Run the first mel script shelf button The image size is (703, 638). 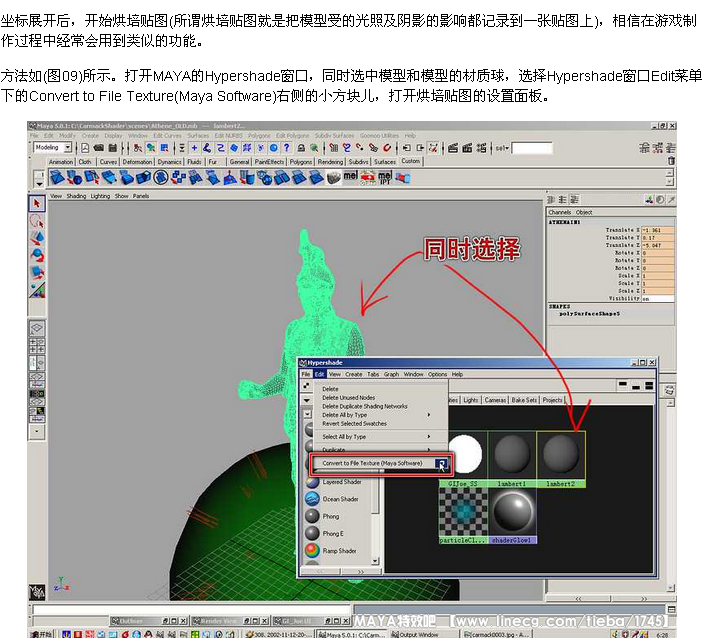[350, 177]
